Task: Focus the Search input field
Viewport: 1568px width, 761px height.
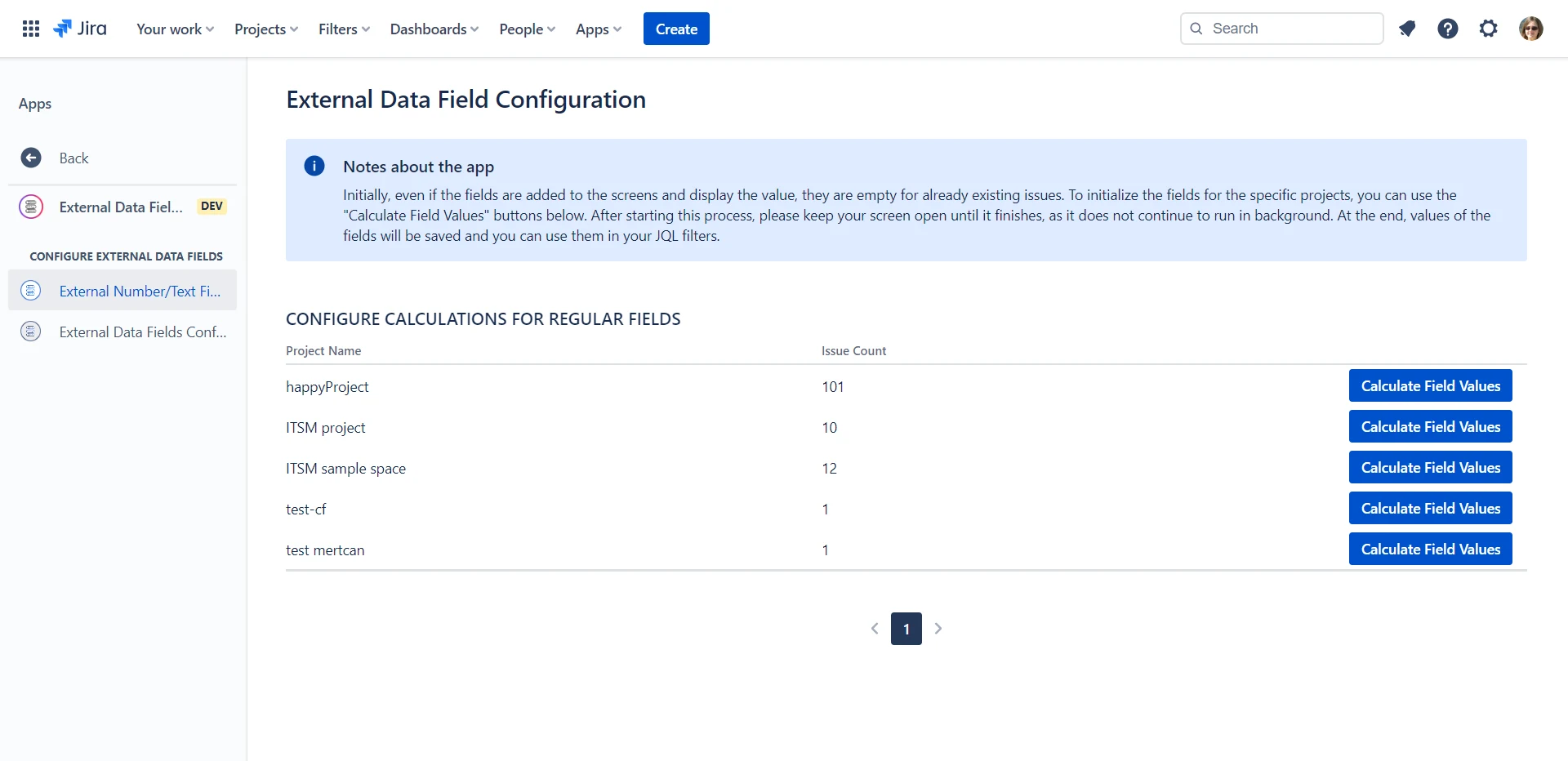Action: 1282,29
